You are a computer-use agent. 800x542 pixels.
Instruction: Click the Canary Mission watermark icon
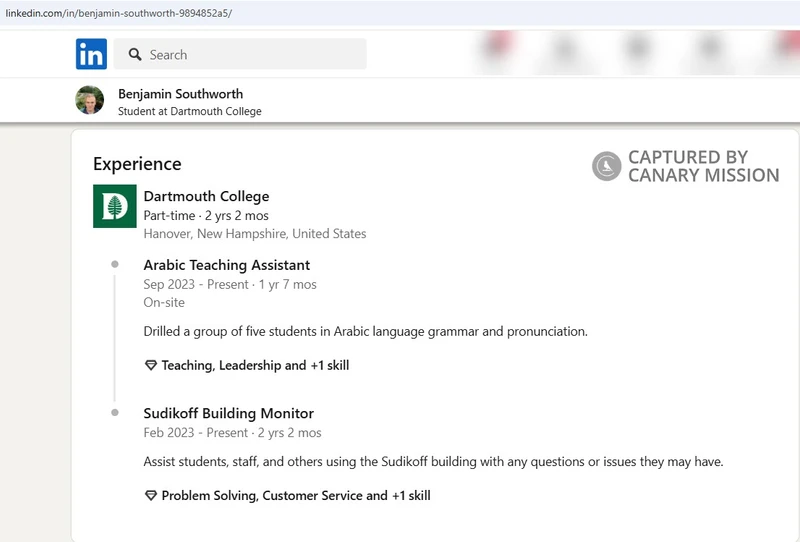607,166
